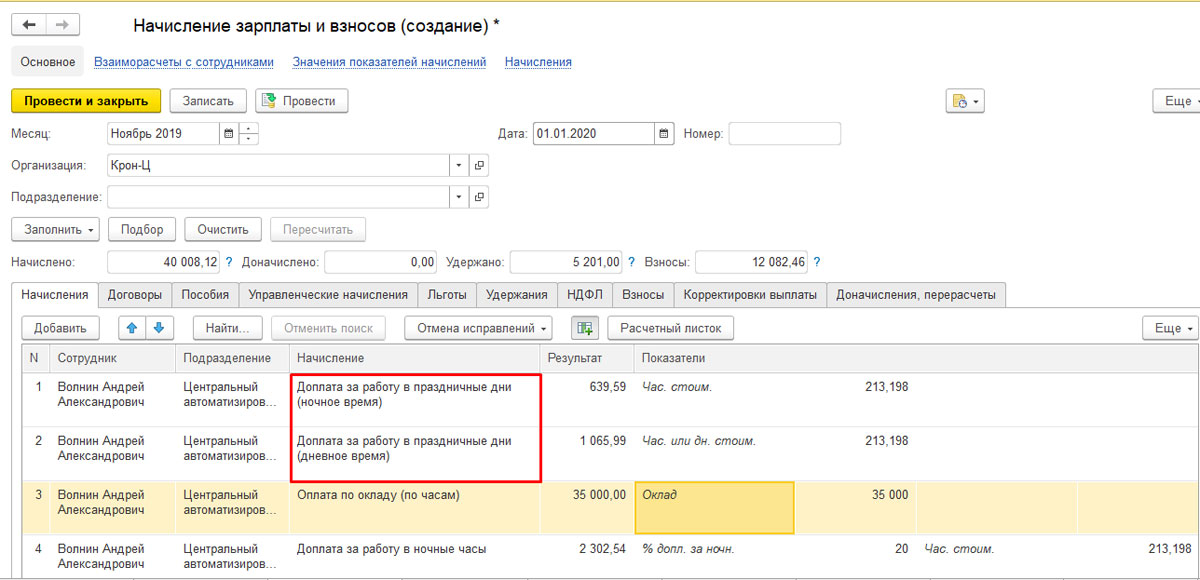The height and width of the screenshot is (580, 1200).
Task: Open the calendar picker for Дата
Action: (664, 133)
